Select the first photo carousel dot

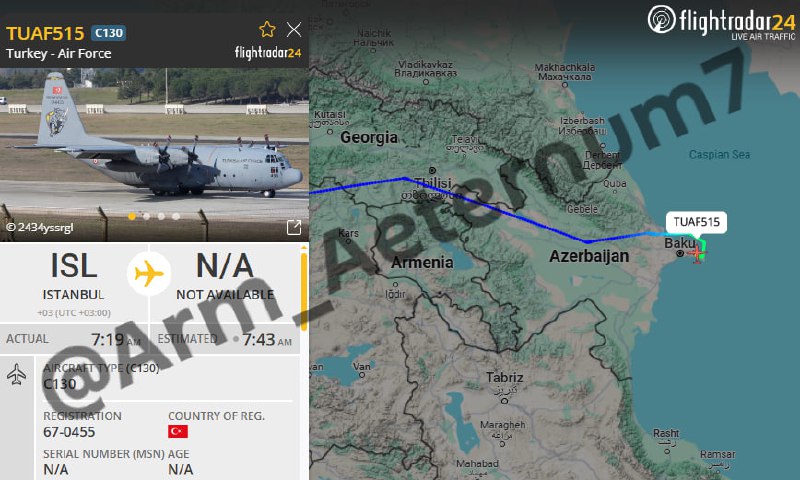(x=132, y=216)
